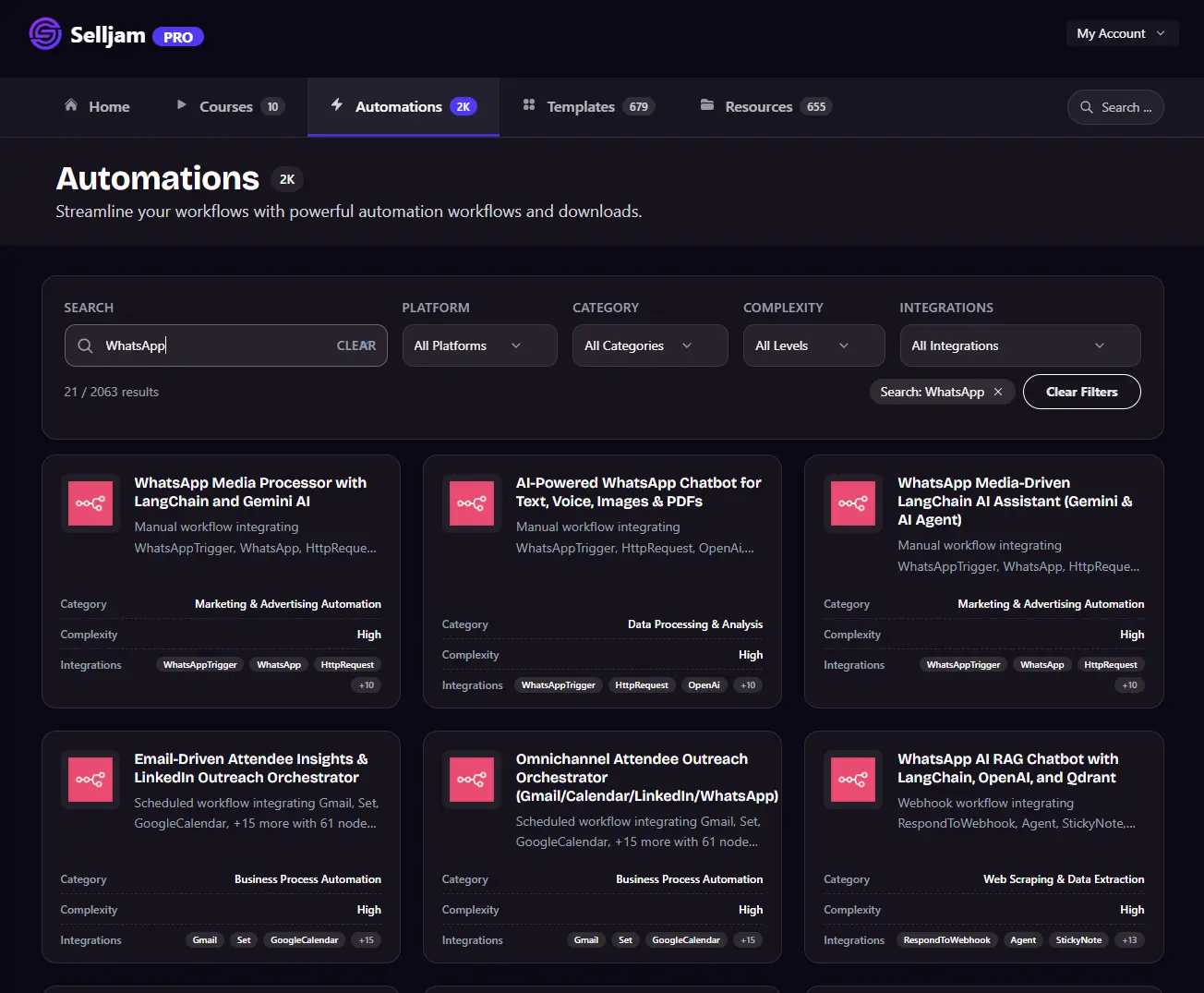The height and width of the screenshot is (993, 1204).
Task: Click workflow icon of Email-Driven Attendee Insights card
Action: (x=90, y=780)
